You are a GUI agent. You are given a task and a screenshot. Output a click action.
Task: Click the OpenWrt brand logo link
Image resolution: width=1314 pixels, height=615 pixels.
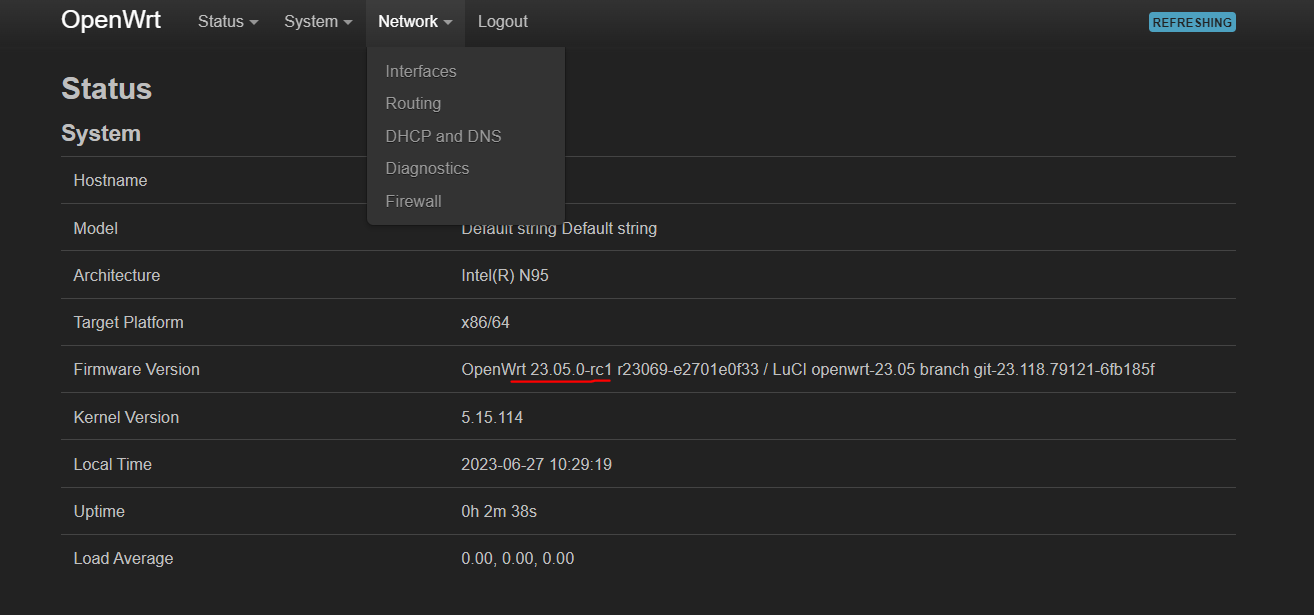click(x=111, y=21)
